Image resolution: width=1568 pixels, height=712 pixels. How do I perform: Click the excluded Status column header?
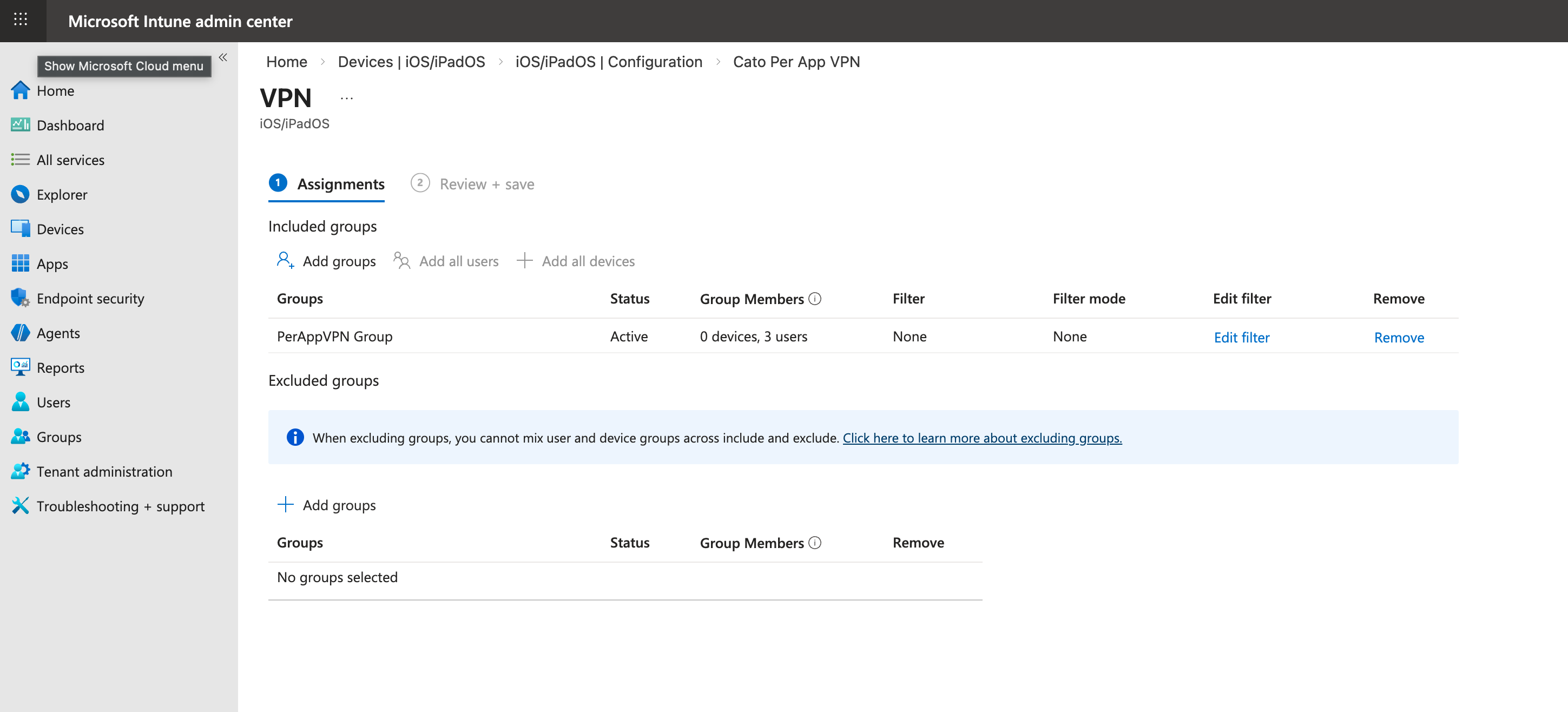coord(629,543)
